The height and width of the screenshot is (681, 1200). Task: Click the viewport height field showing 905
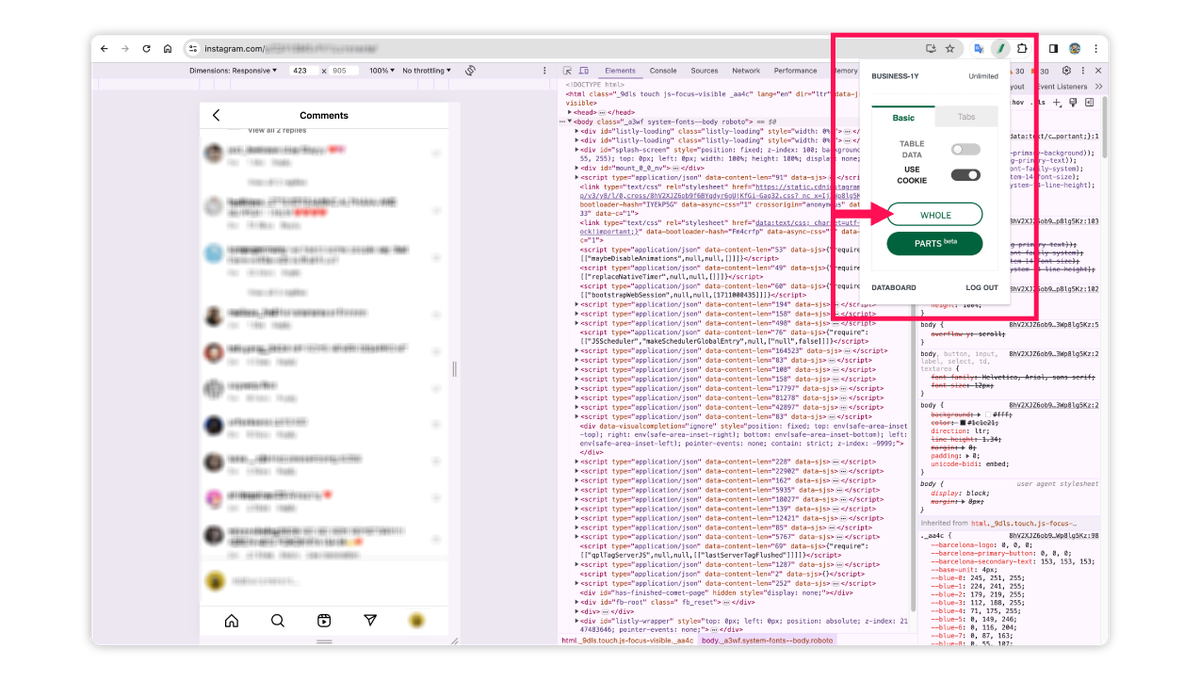coord(342,71)
